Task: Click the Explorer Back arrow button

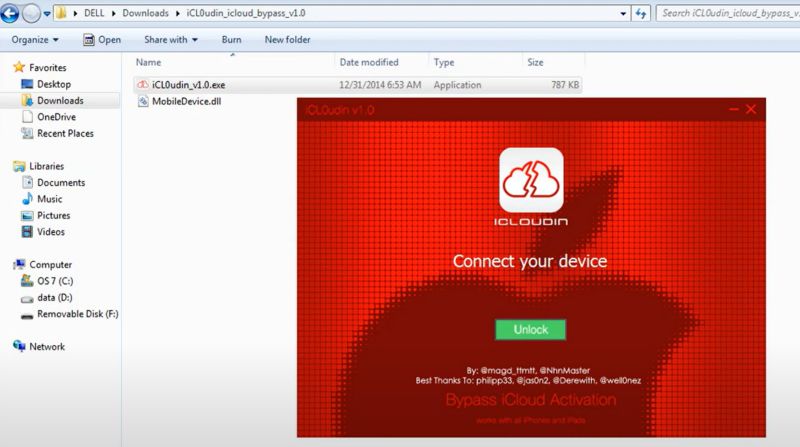Action: tap(11, 14)
